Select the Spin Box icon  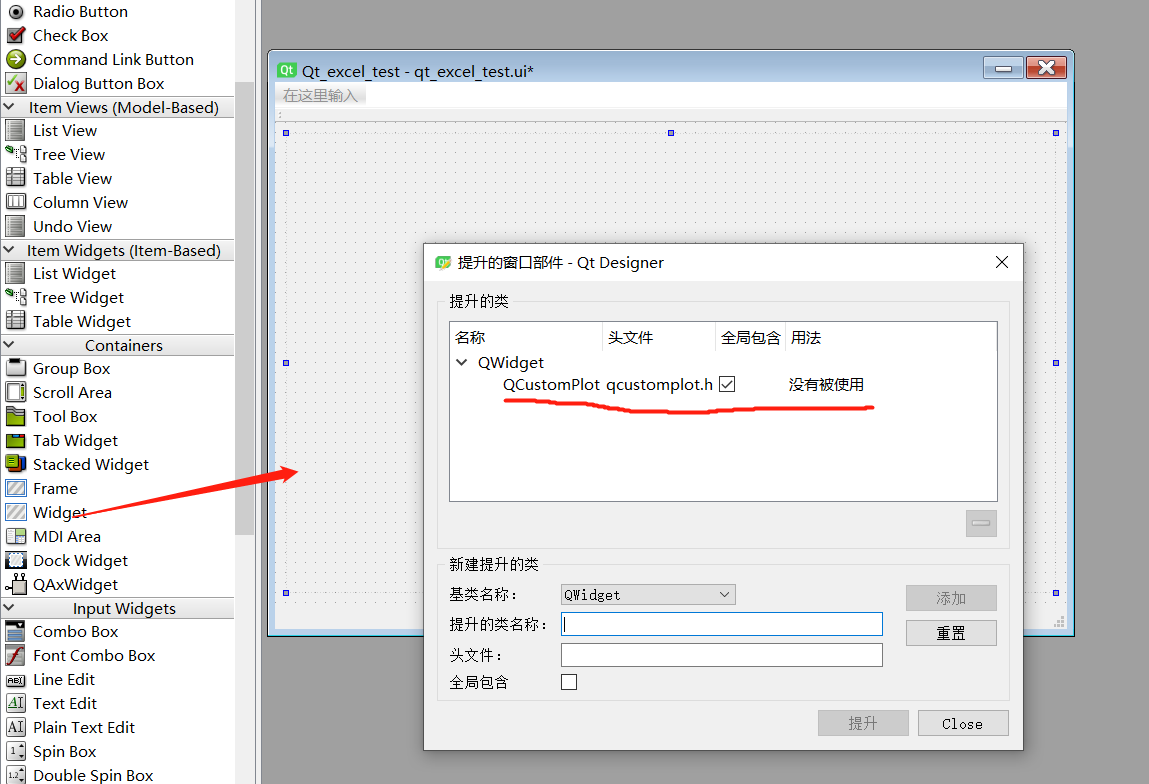coord(15,751)
